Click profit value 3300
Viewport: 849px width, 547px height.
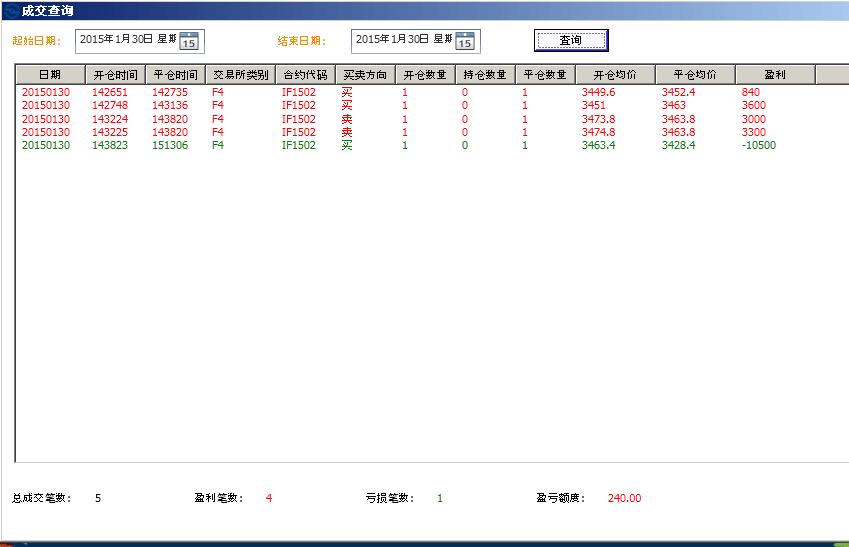pos(754,132)
